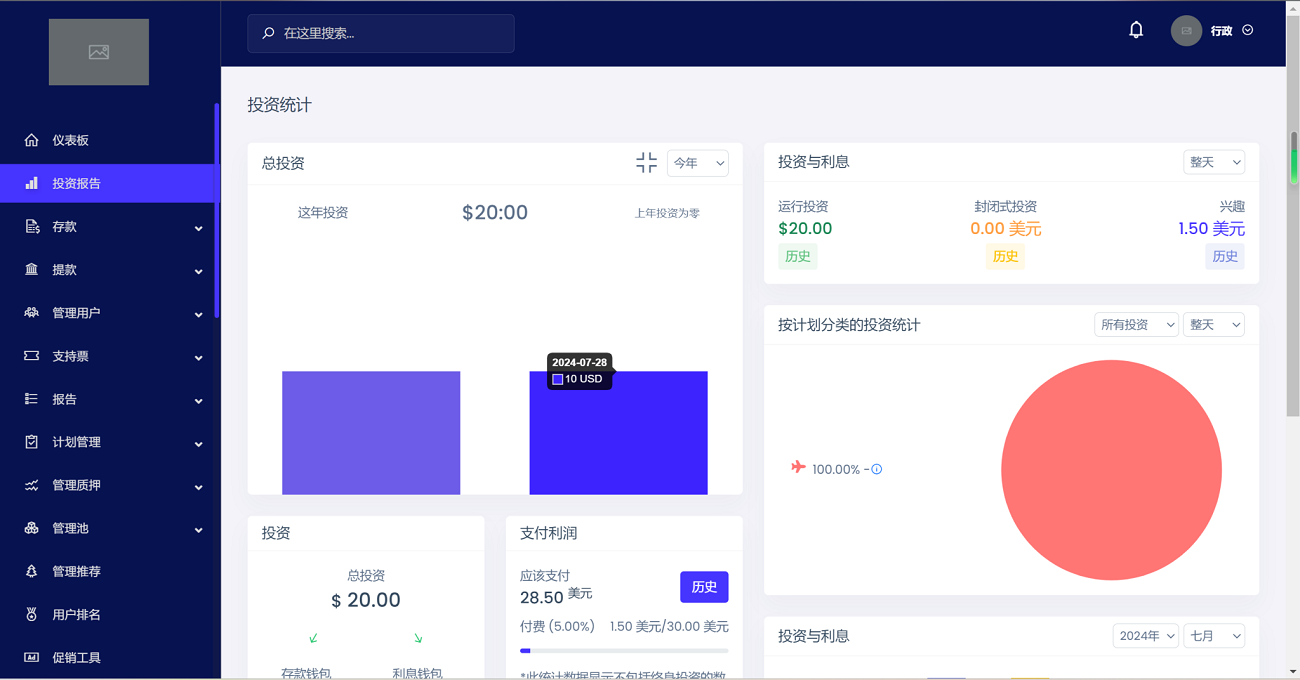1300x680 pixels.
Task: Click the home icon beside 仪表板
Action: (x=32, y=140)
